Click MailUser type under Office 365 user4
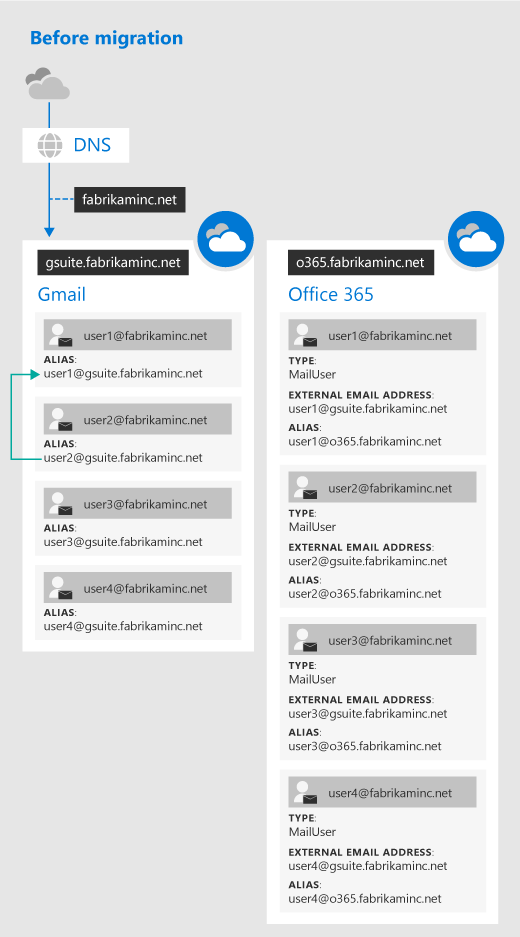The height and width of the screenshot is (937, 520). (x=312, y=832)
